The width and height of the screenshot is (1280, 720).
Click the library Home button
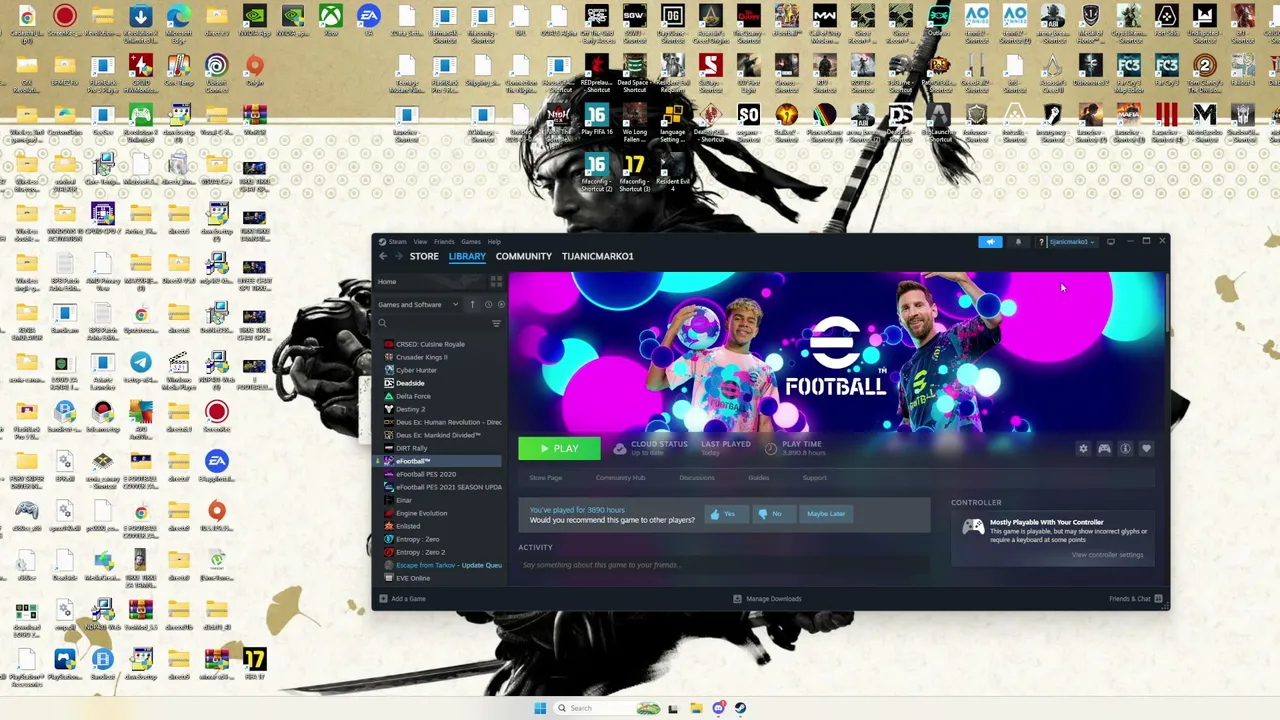point(430,282)
